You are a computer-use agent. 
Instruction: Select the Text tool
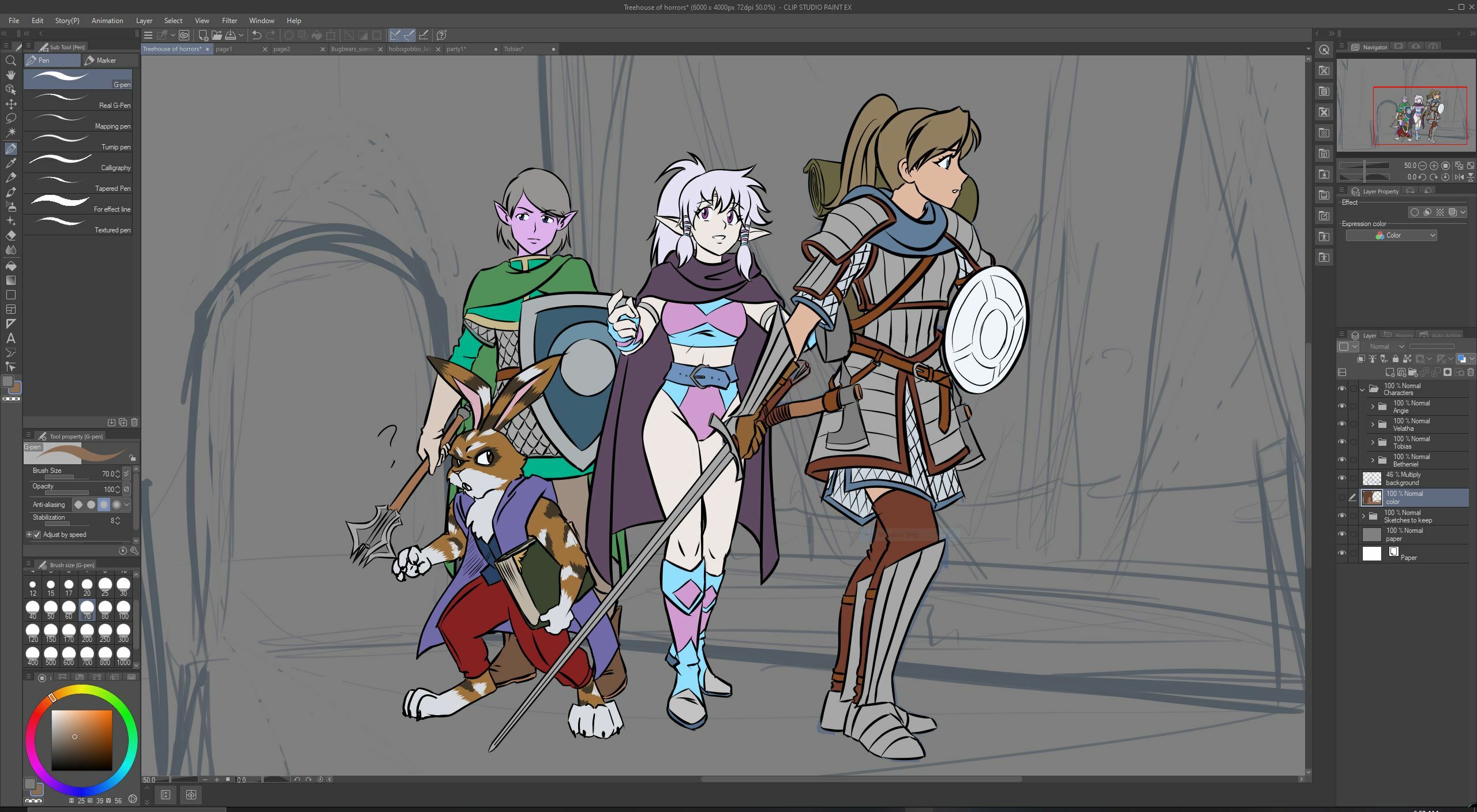click(10, 339)
